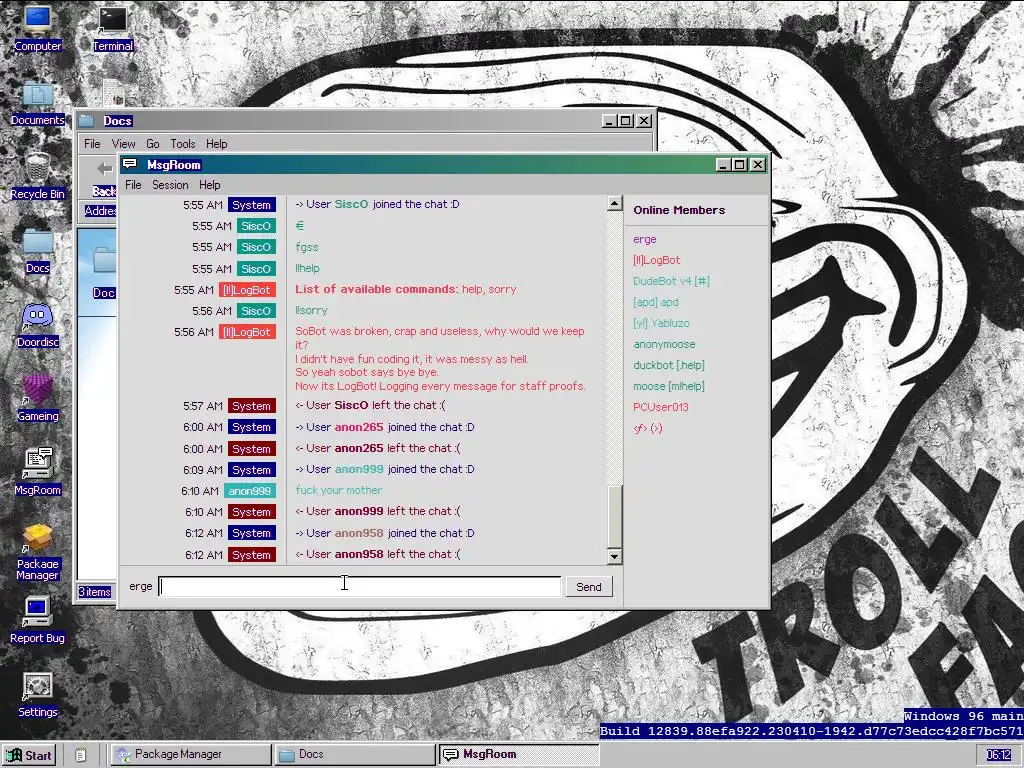Screen dimensions: 1024x768
Task: Minimize the MsgRoom window
Action: click(722, 165)
